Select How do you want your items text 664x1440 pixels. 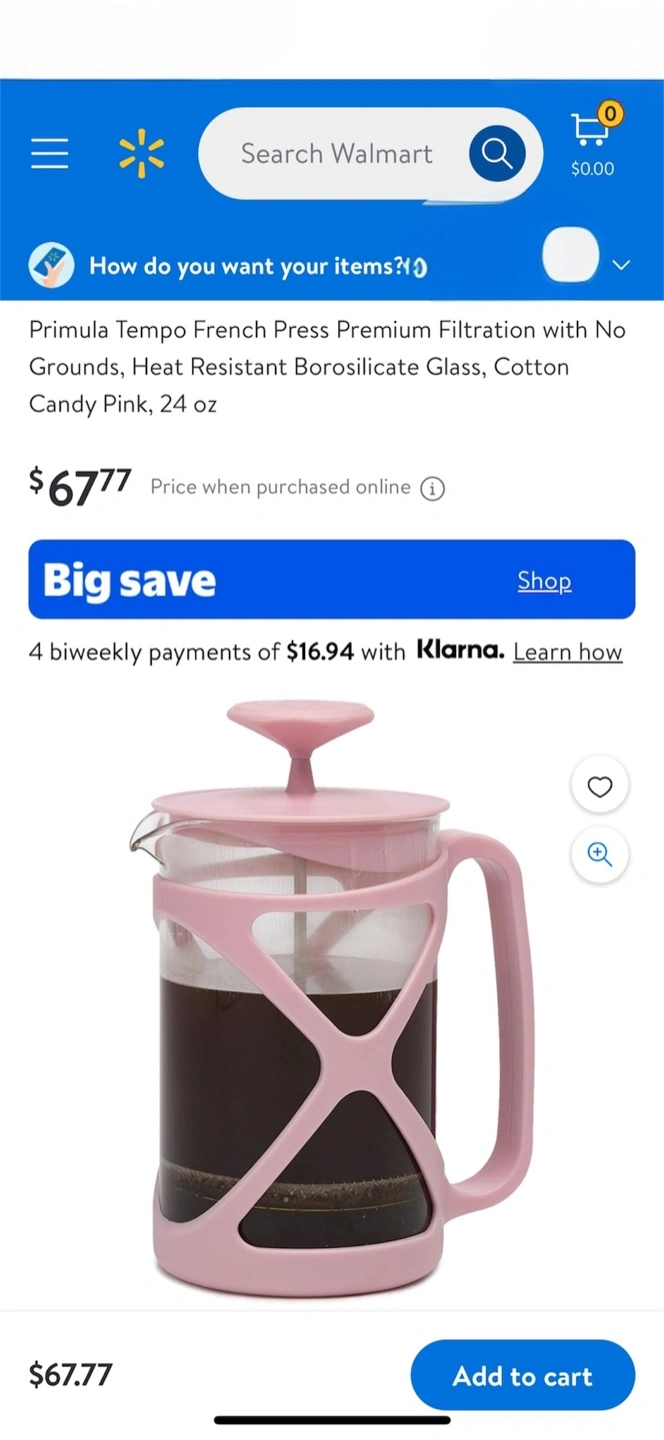click(x=246, y=266)
